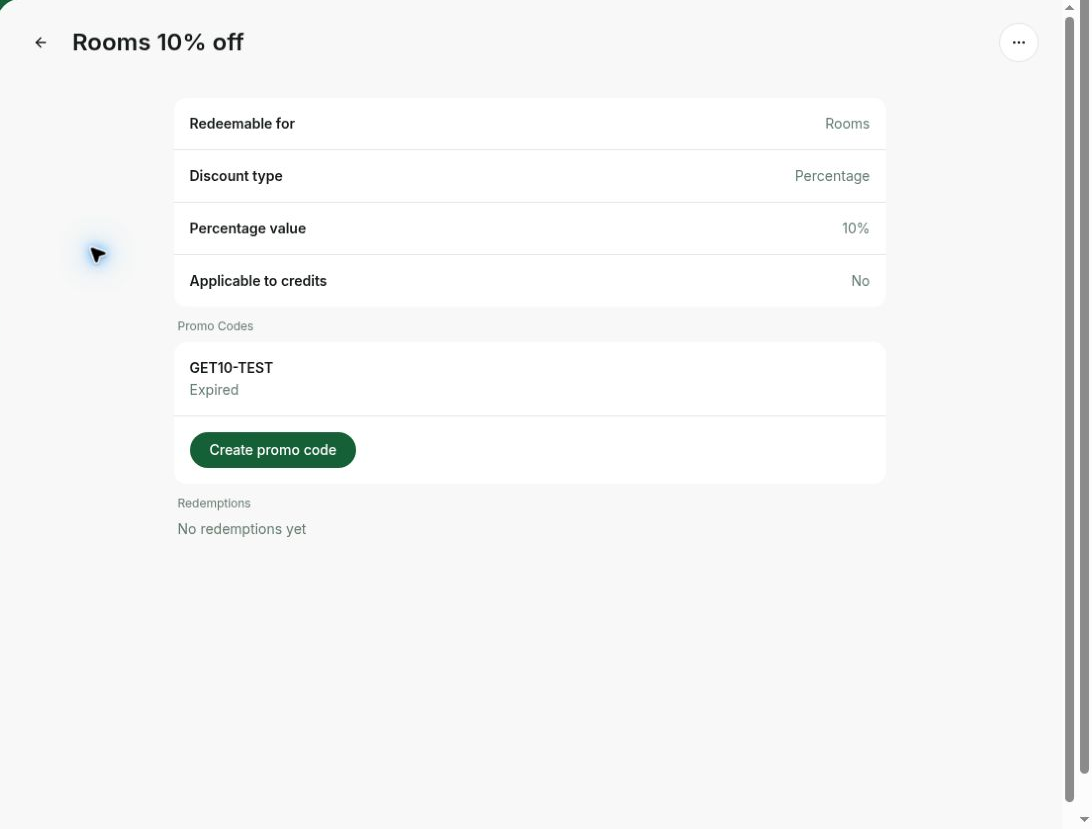This screenshot has height=829, width=1092.
Task: Click the Rooms 10% off page title
Action: point(157,42)
